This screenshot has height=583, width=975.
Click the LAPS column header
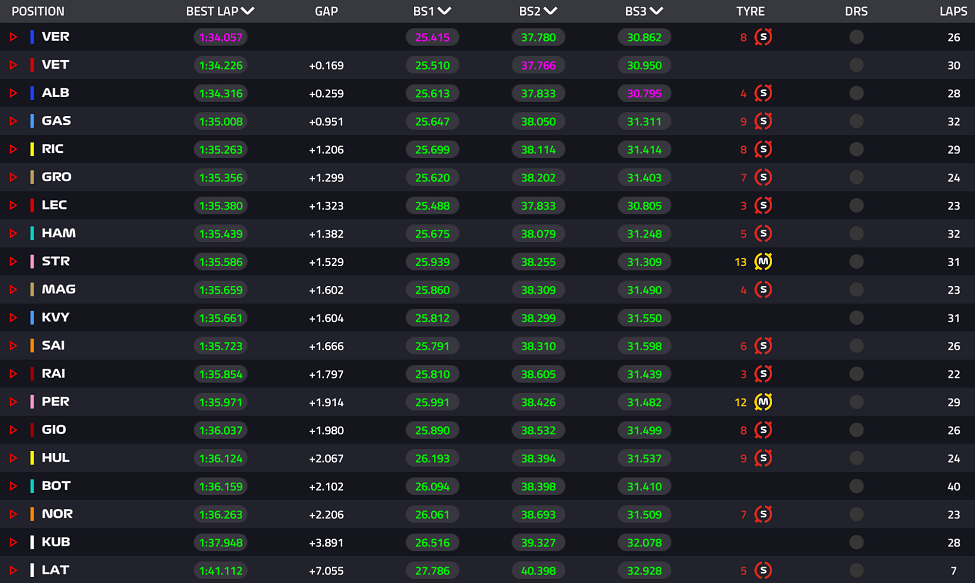click(x=953, y=11)
